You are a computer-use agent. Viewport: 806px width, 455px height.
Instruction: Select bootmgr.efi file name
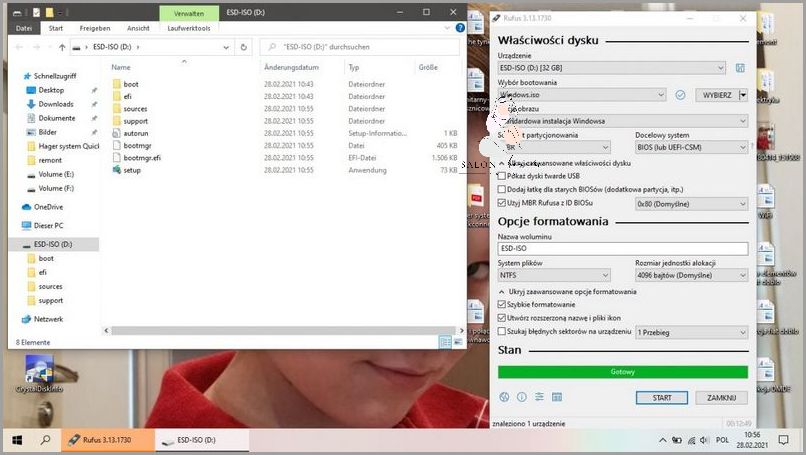[142, 158]
